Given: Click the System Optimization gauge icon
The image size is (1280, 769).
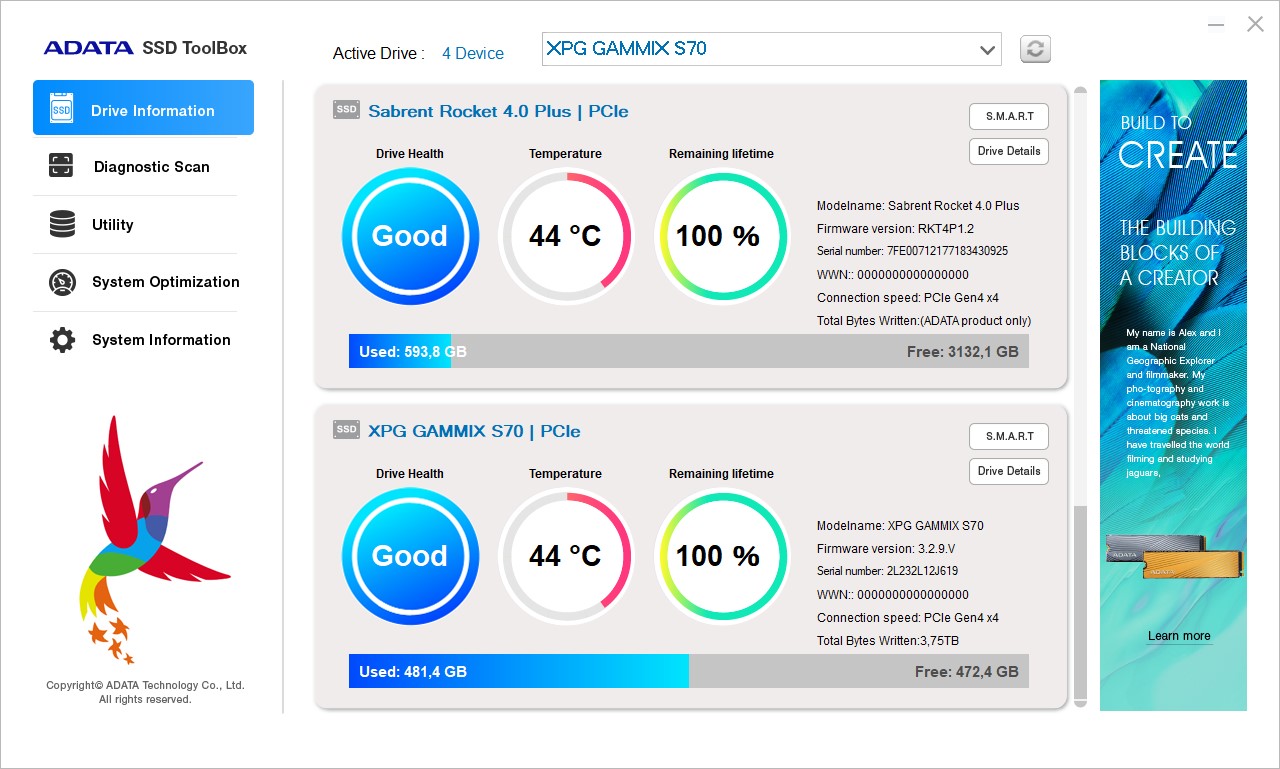Looking at the screenshot, I should click(62, 282).
